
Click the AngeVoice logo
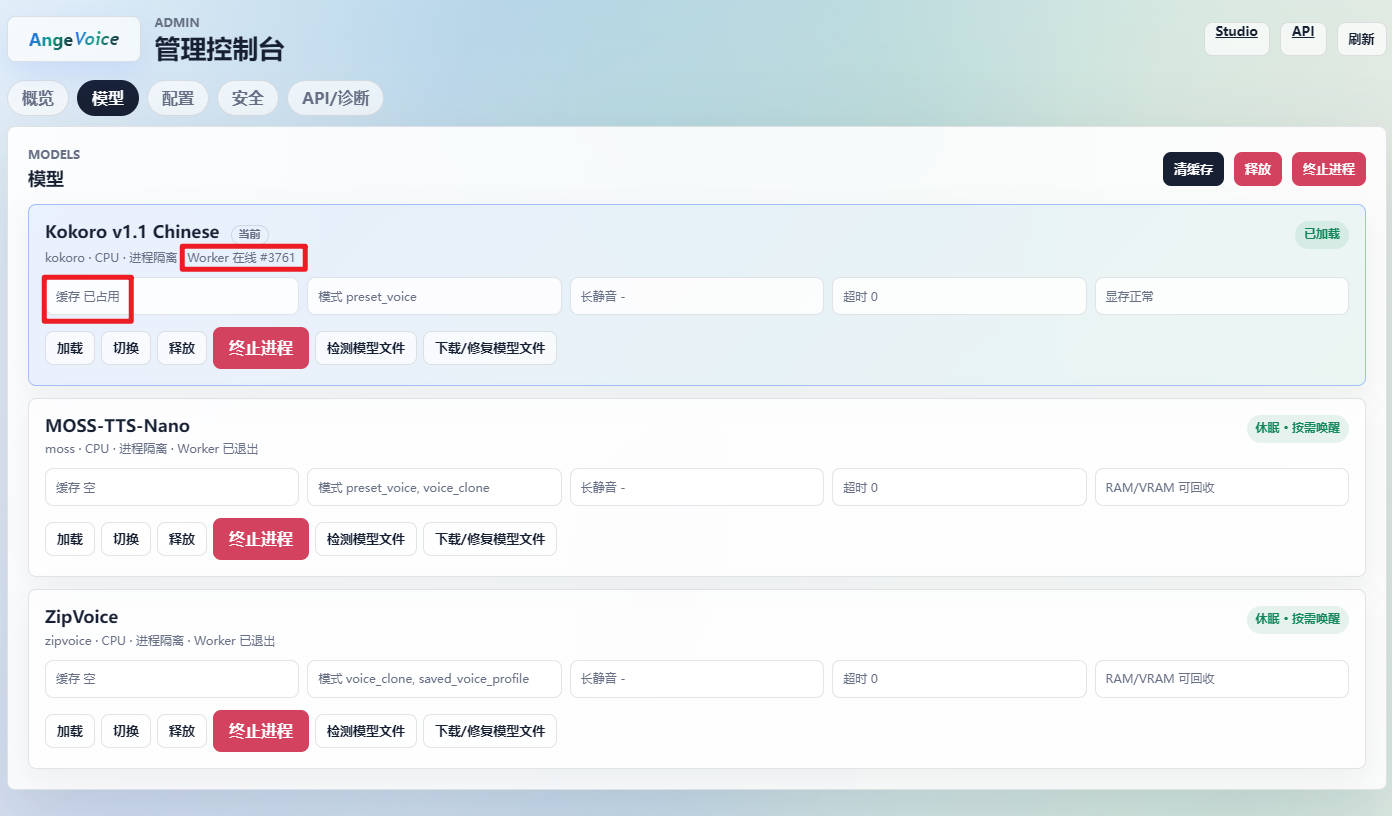[74, 39]
